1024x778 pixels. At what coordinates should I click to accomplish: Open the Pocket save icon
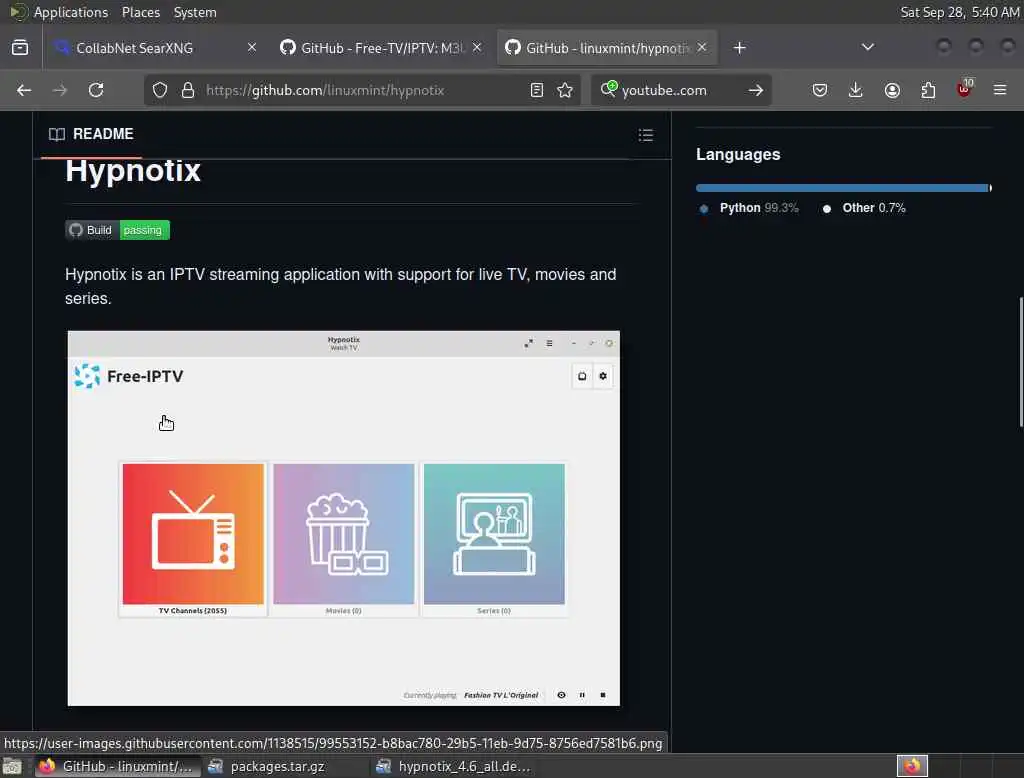point(820,90)
